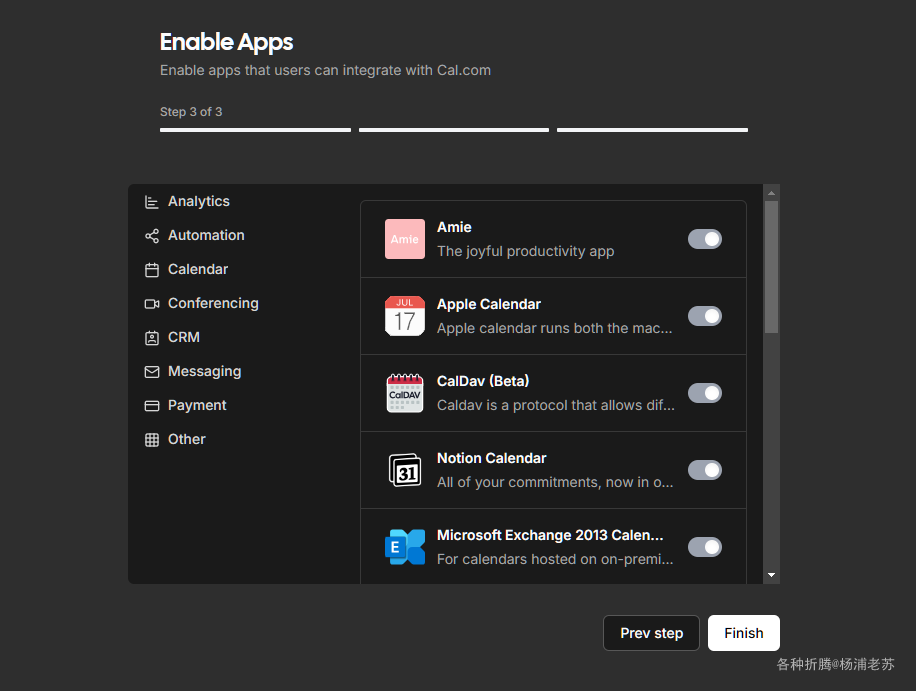
Task: Click the Analytics bar chart icon
Action: pyautogui.click(x=152, y=202)
